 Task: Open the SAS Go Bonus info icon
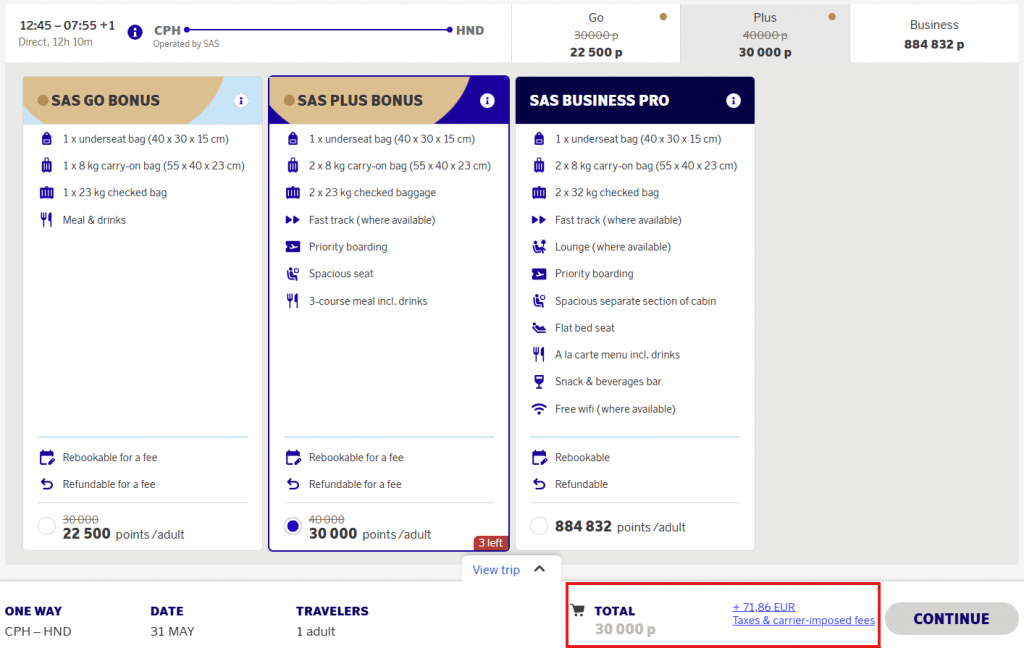(x=240, y=101)
